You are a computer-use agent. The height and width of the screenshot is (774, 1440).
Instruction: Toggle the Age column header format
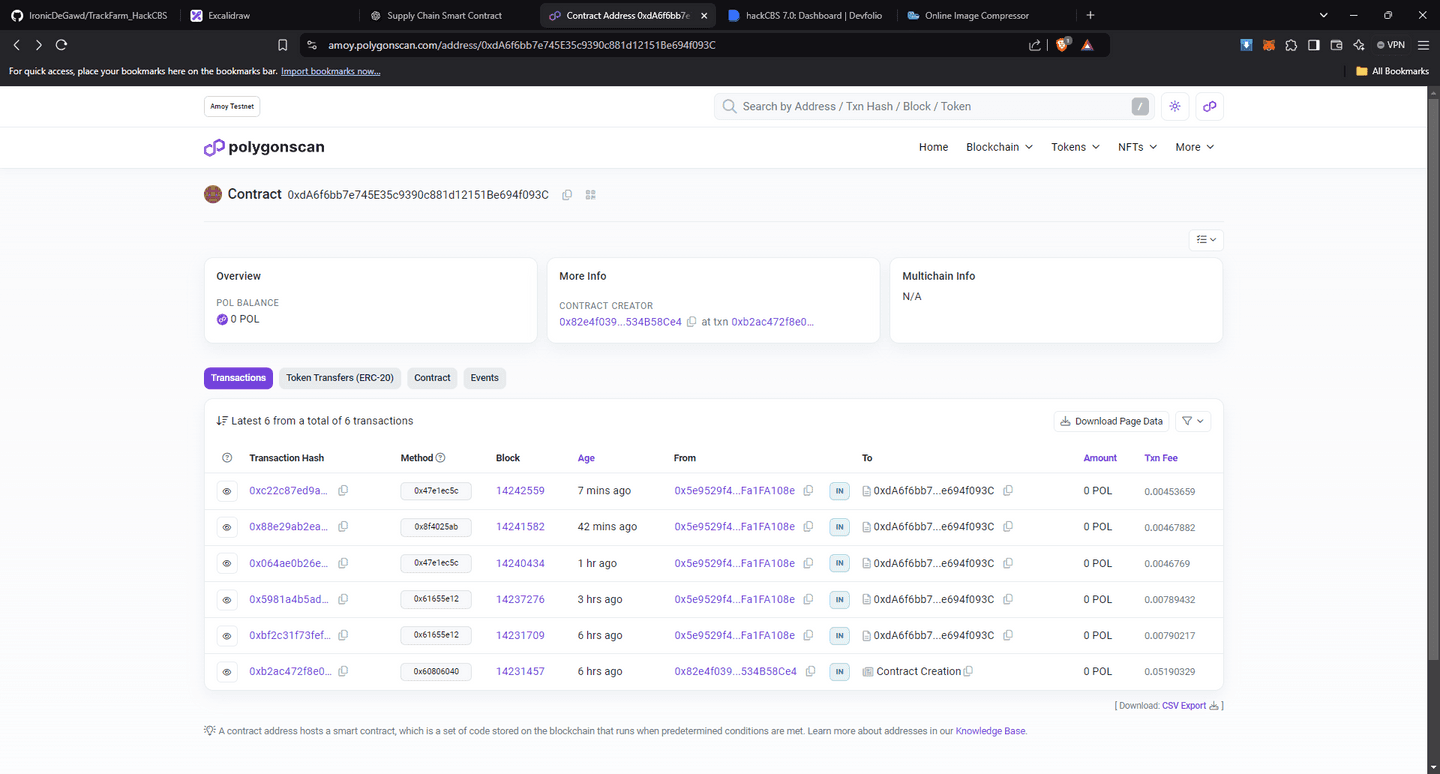pos(586,458)
